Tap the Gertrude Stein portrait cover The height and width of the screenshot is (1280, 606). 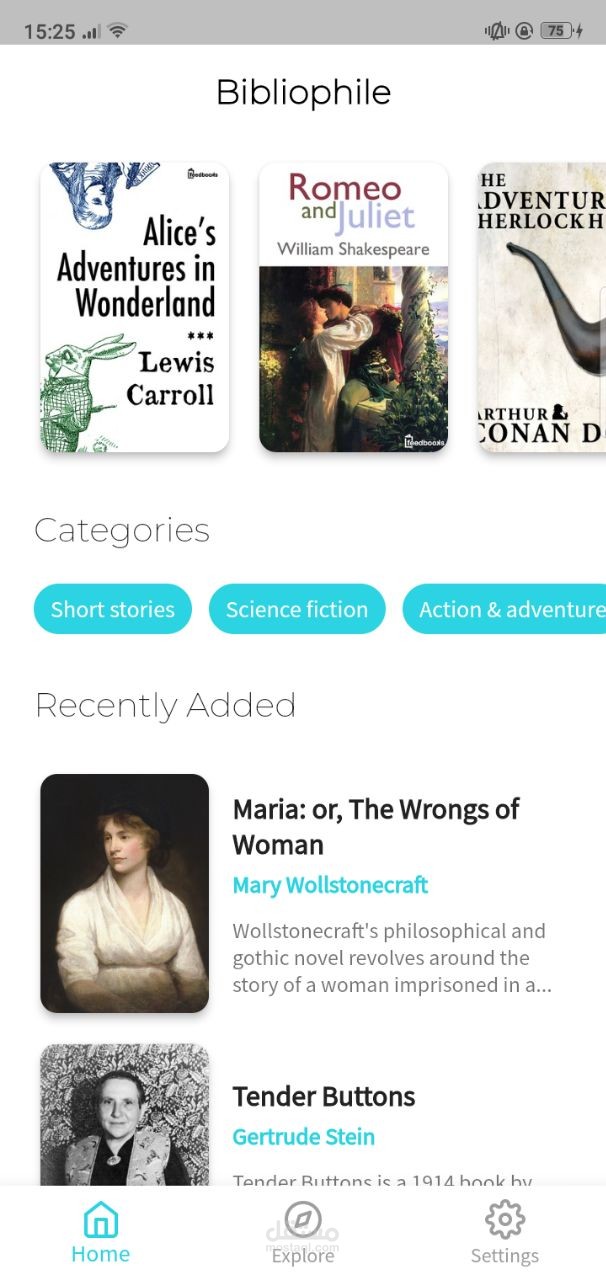[125, 1114]
